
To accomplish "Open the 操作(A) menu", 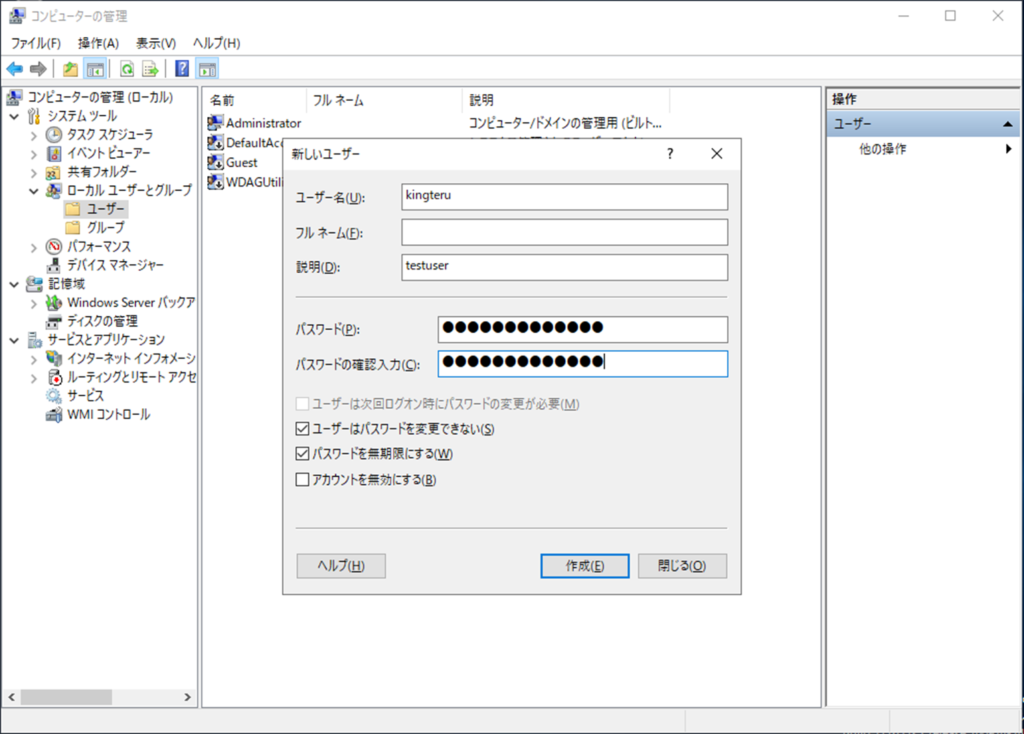I will tap(98, 43).
